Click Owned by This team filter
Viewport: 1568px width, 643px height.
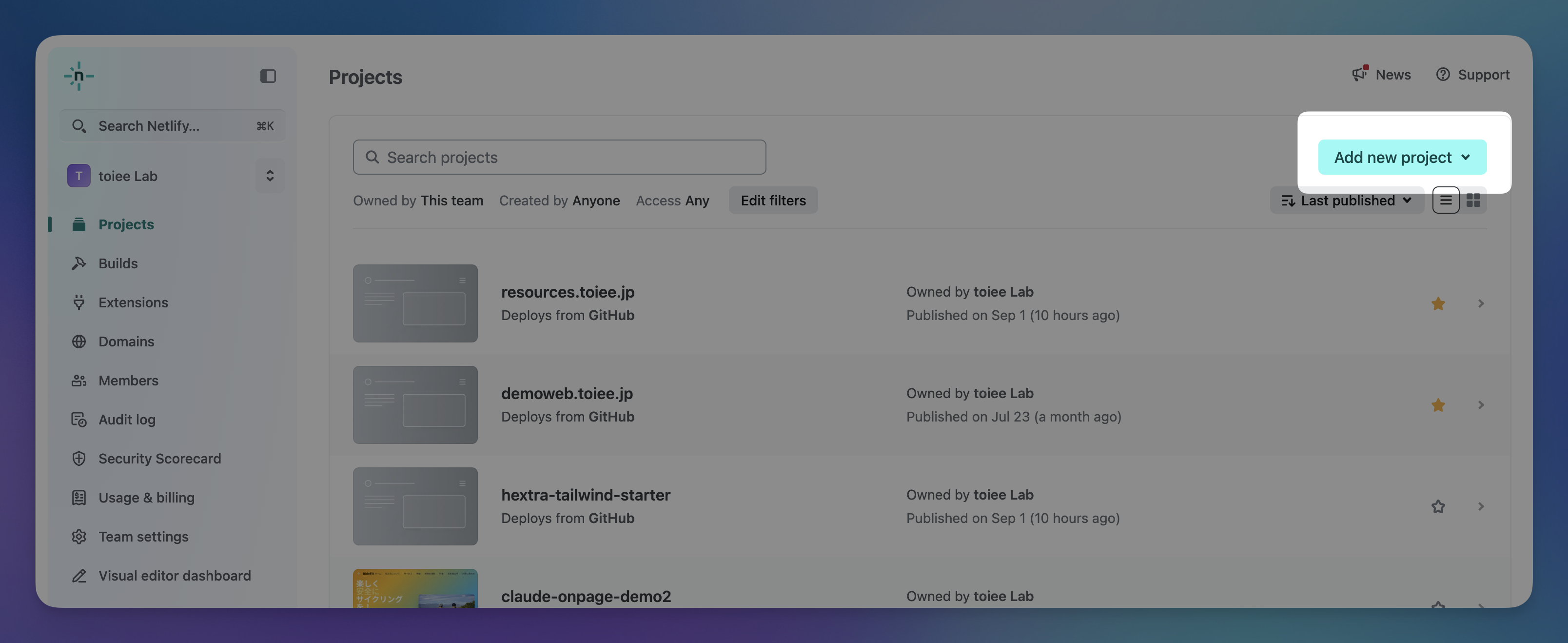tap(418, 201)
